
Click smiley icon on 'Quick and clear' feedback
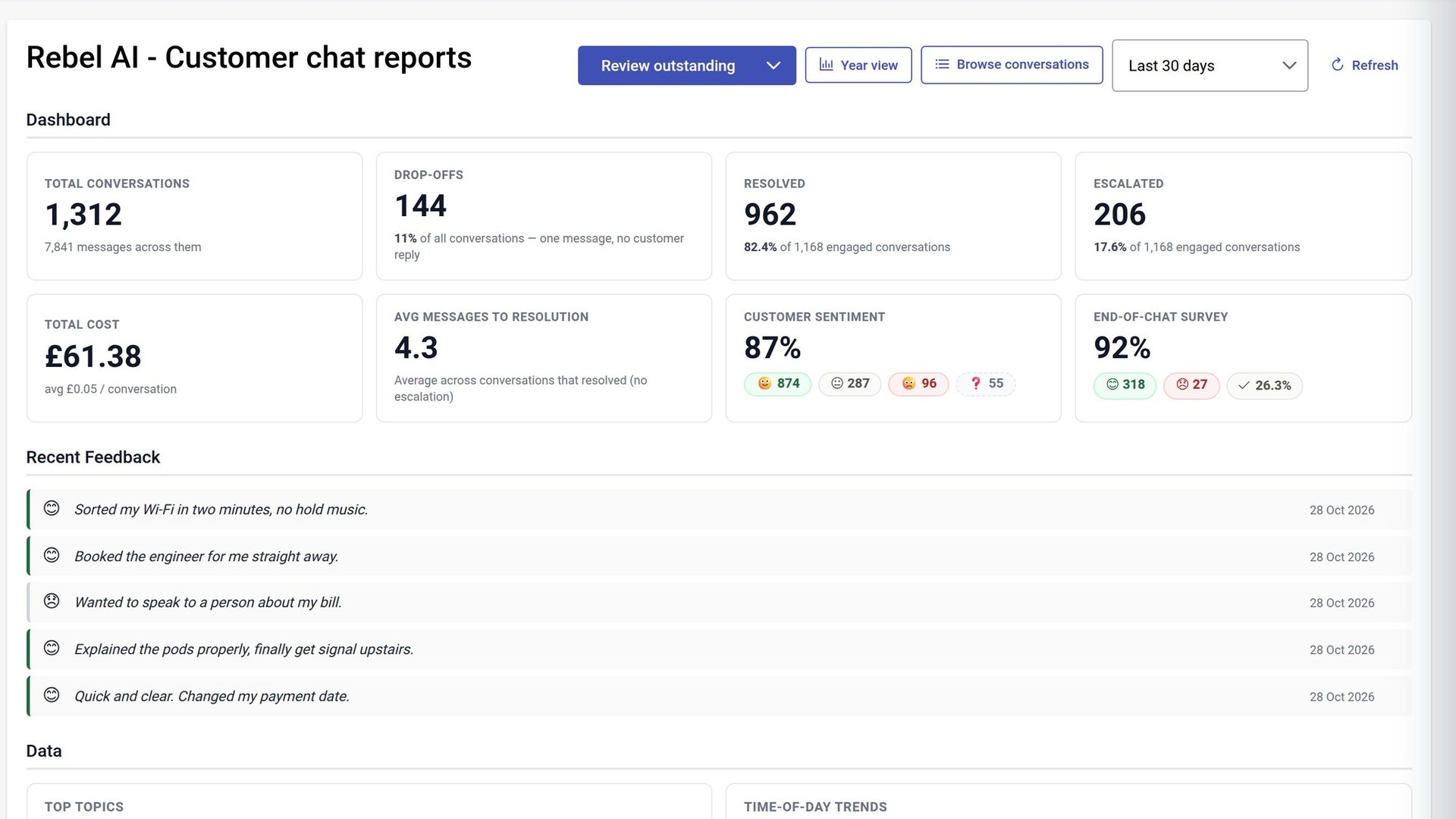click(x=52, y=695)
